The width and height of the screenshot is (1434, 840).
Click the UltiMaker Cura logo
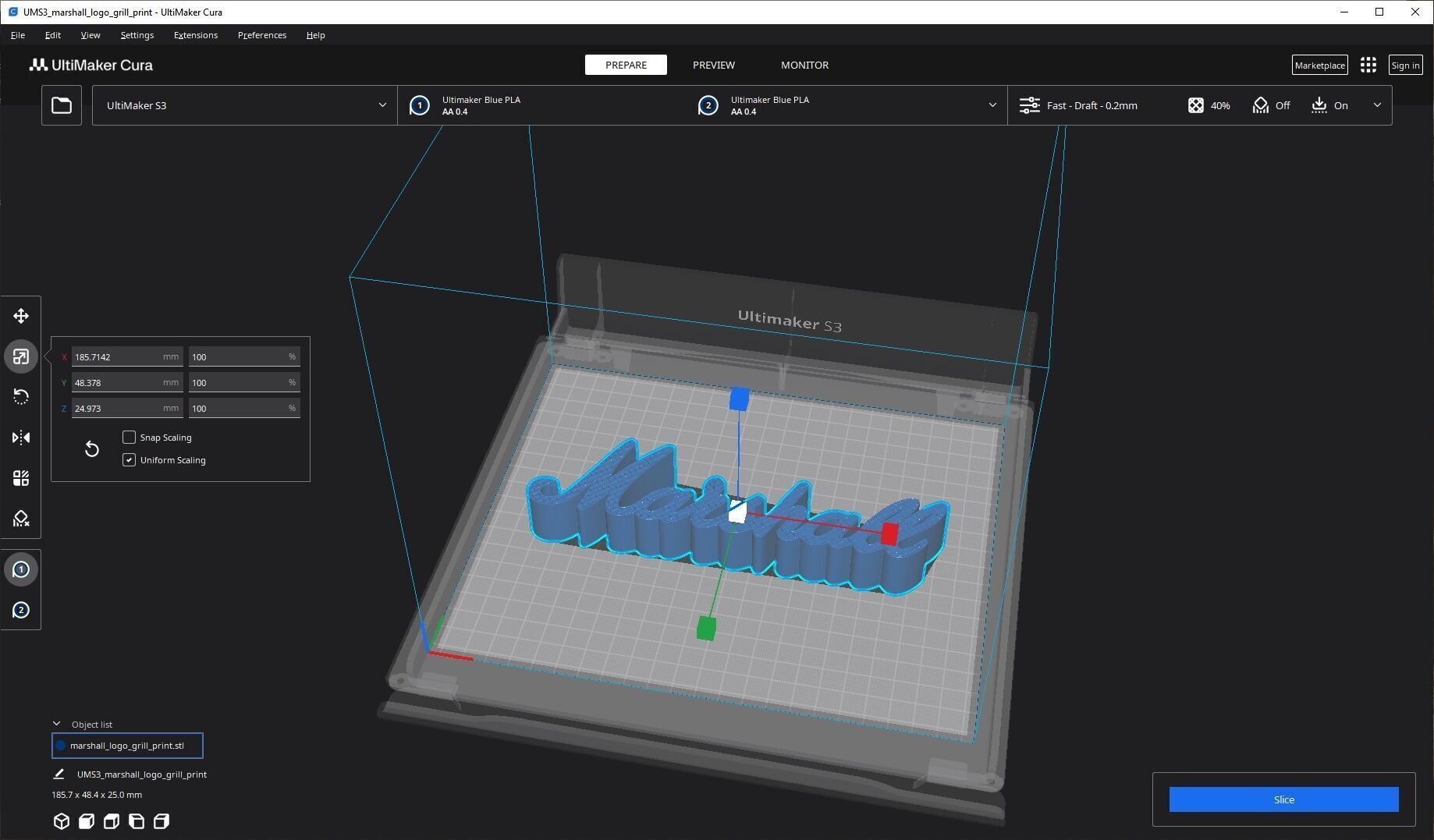[91, 65]
